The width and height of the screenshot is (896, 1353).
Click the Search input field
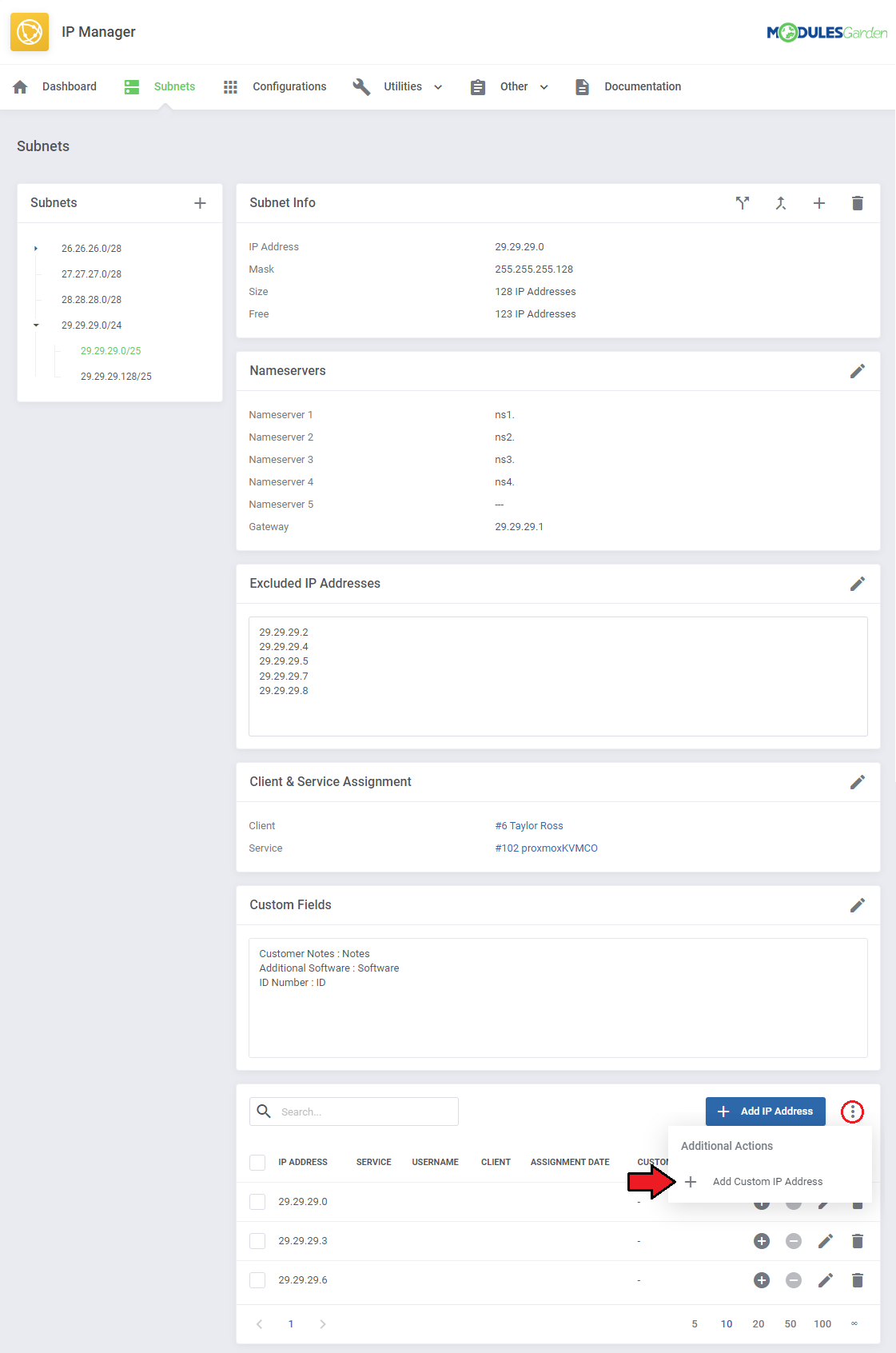pos(354,1112)
